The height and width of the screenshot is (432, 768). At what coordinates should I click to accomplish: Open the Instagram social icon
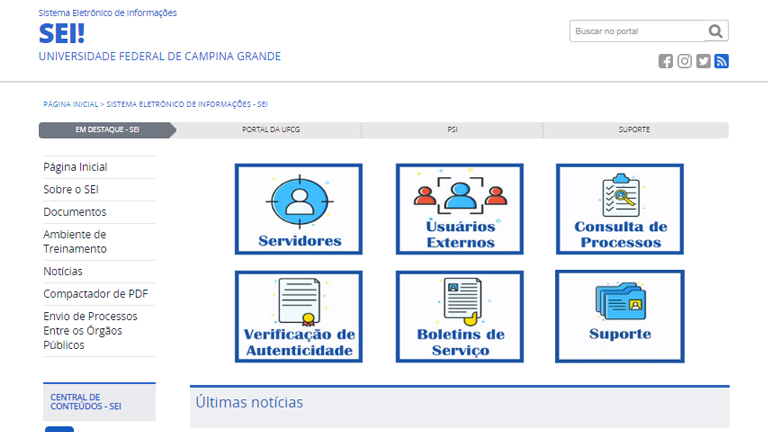684,61
